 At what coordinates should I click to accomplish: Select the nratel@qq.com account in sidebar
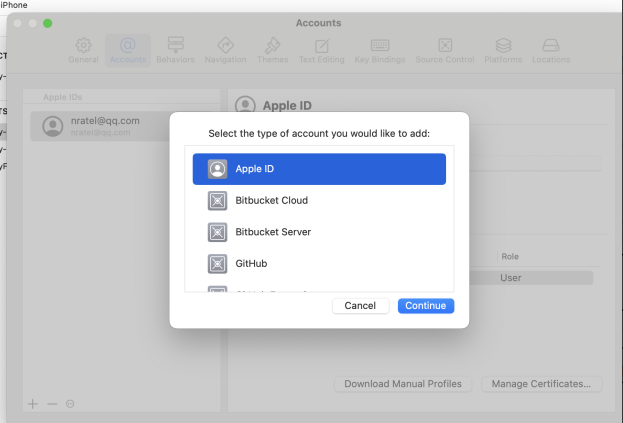coord(100,126)
